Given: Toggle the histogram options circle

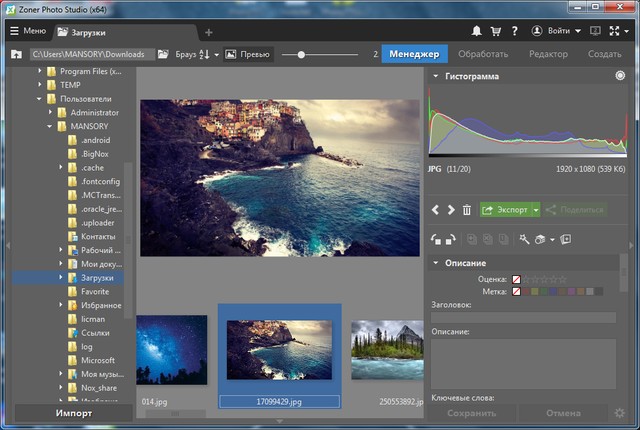Looking at the screenshot, I should [620, 76].
